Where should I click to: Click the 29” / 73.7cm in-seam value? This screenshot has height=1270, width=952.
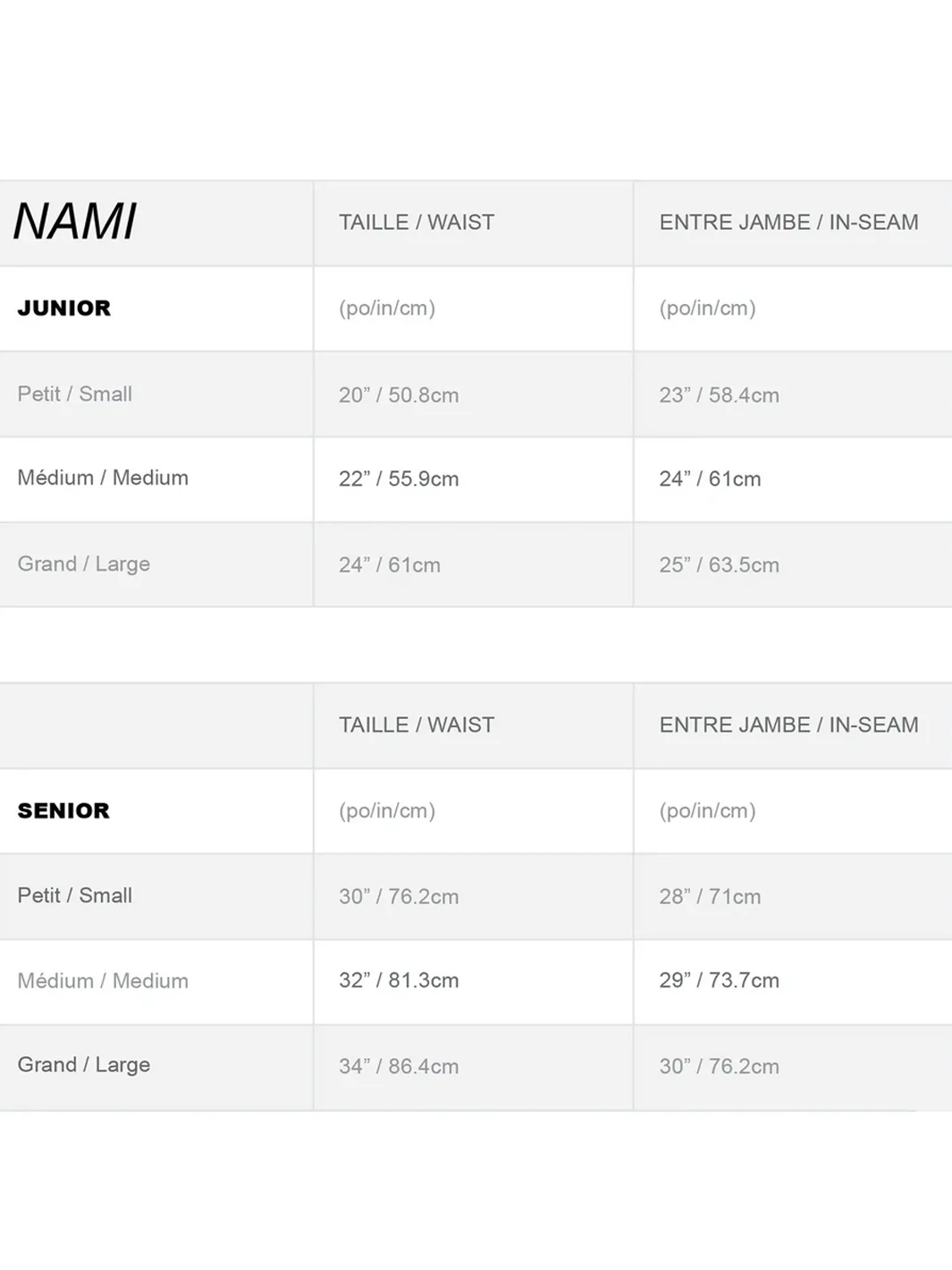click(719, 981)
